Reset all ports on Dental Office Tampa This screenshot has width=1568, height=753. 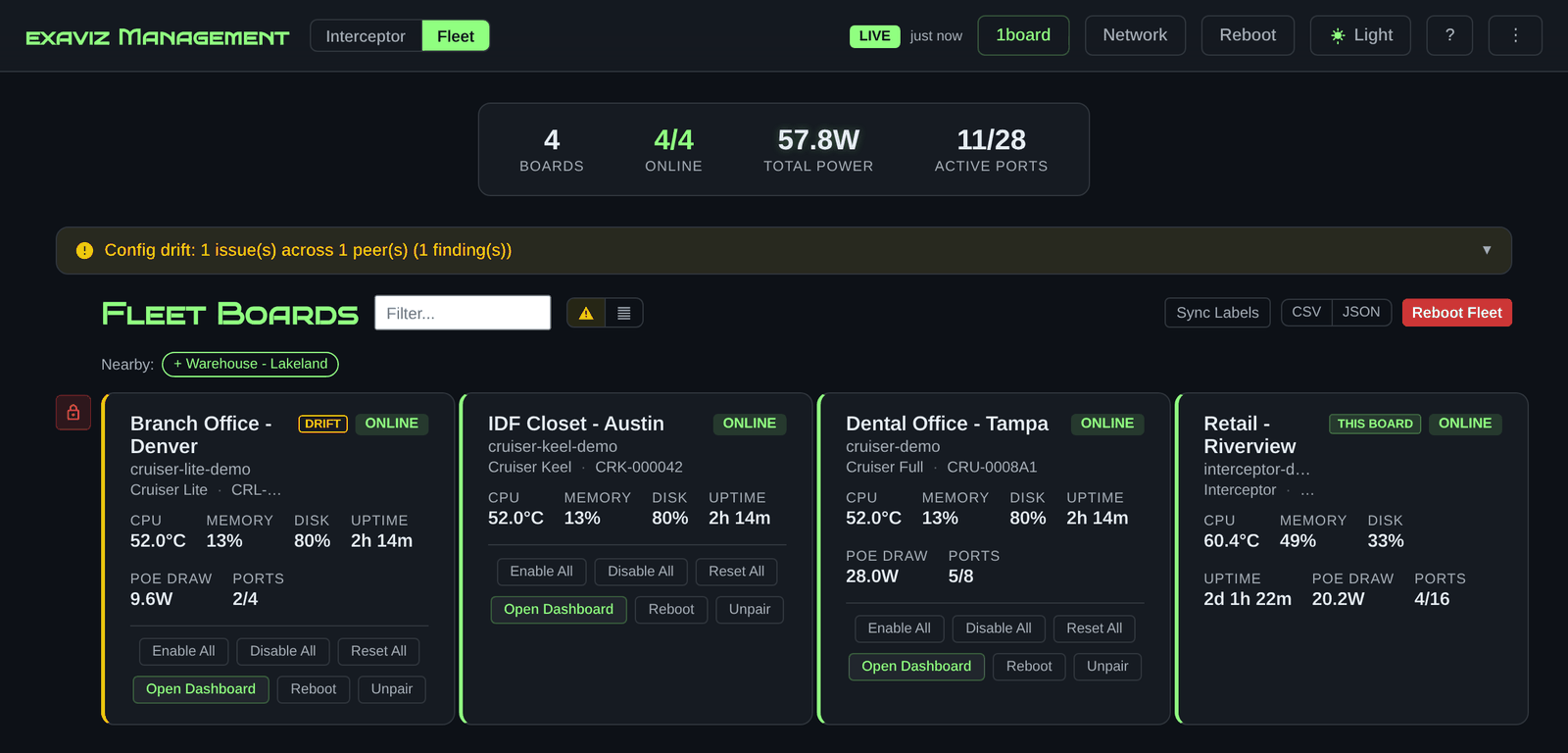[x=1094, y=628]
